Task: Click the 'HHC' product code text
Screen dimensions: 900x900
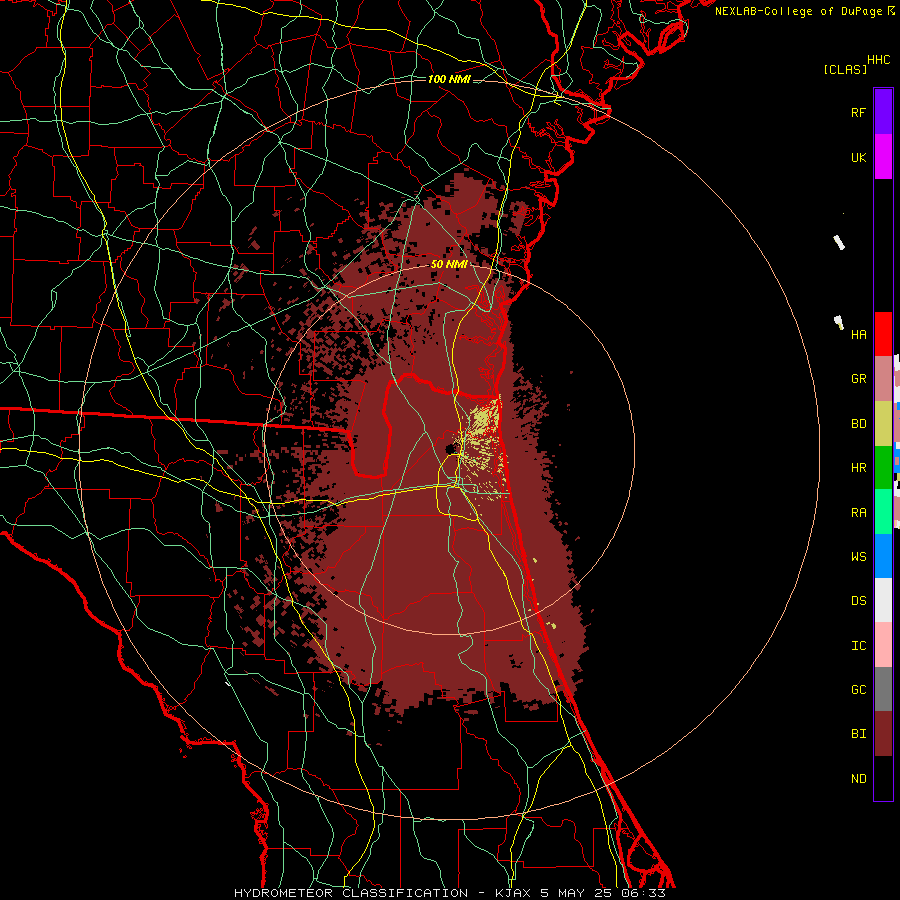Action: click(878, 60)
